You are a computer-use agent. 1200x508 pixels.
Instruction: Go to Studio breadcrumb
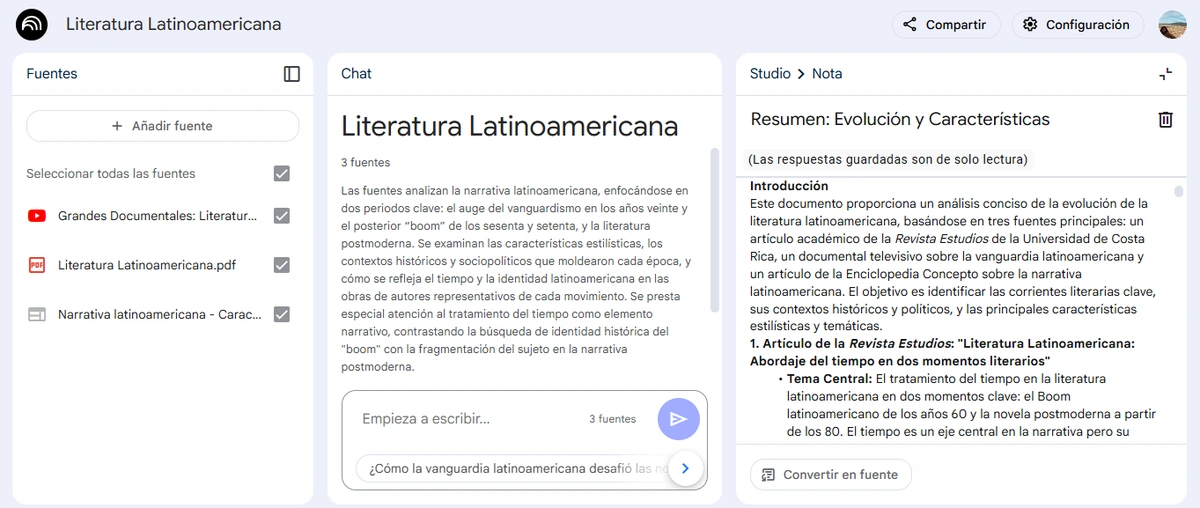(770, 74)
